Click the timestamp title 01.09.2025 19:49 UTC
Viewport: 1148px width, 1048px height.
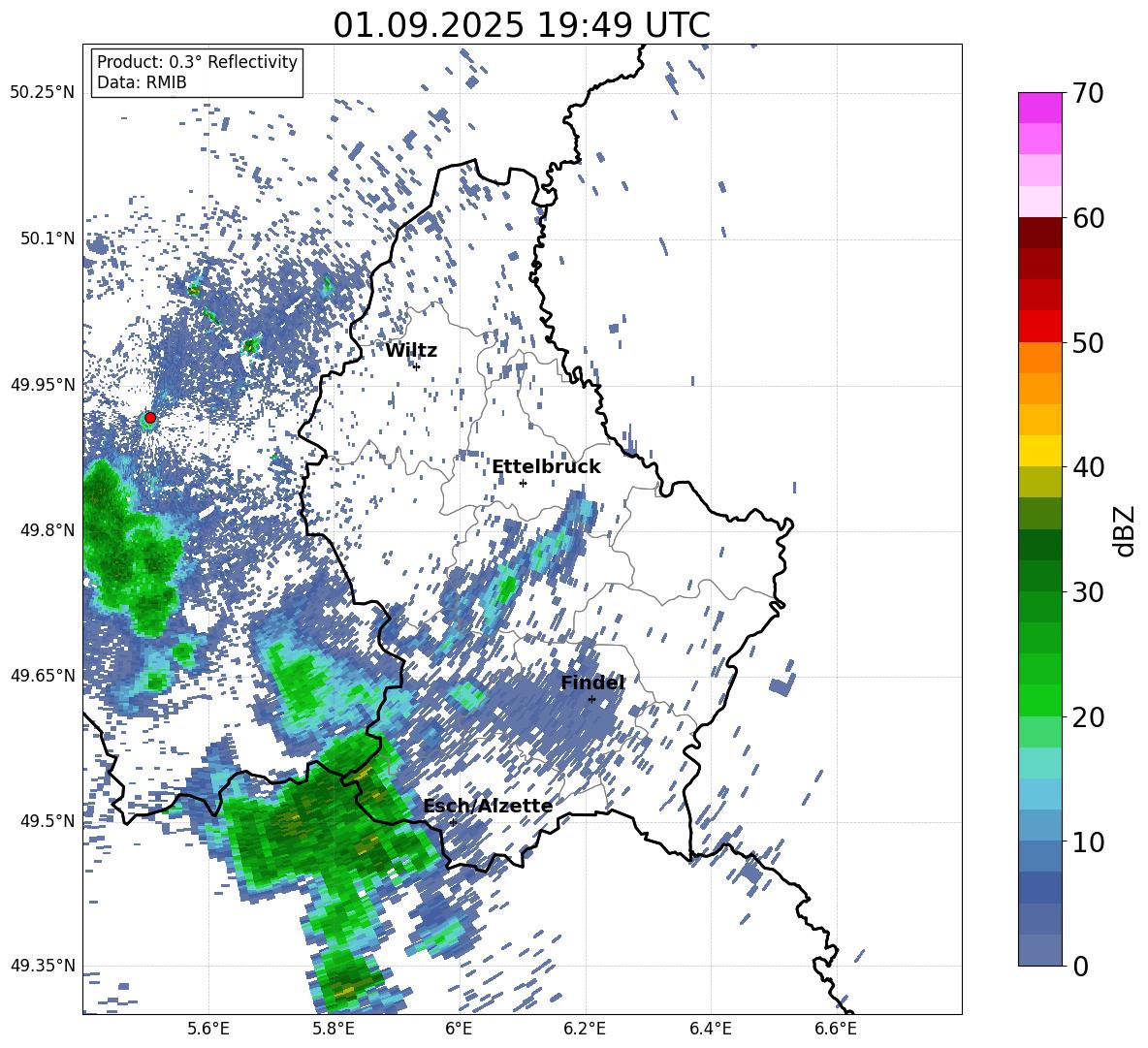(x=522, y=25)
